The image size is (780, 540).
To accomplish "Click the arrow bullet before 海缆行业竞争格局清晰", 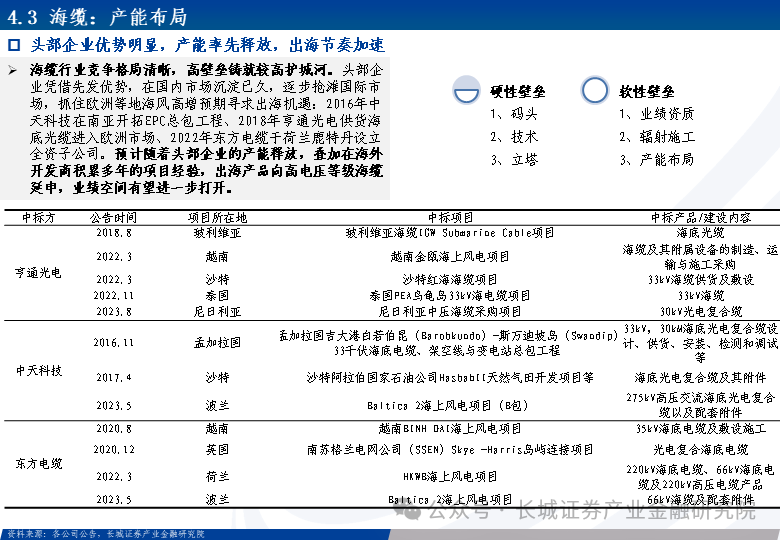I will tap(12, 70).
